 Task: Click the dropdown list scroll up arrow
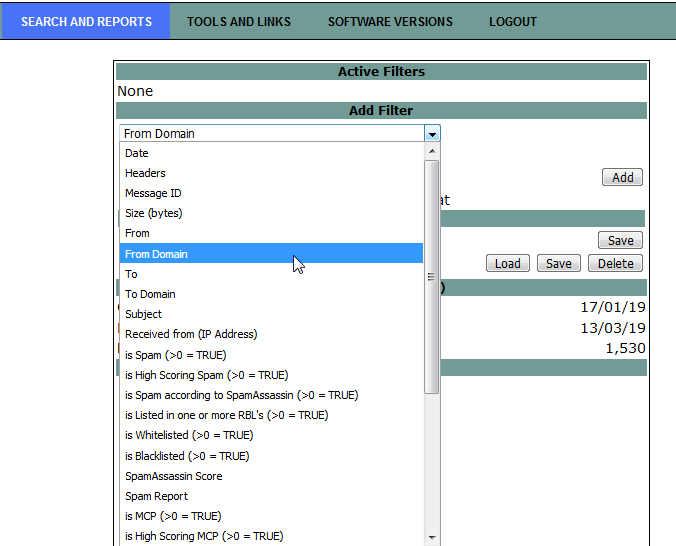pyautogui.click(x=432, y=151)
